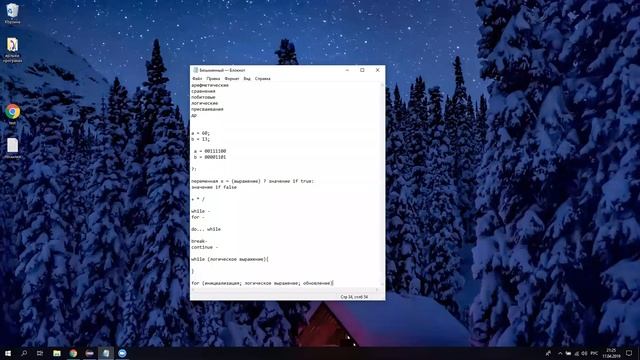Screen dimensions: 640x360
Task: Open the People icon in system tray
Action: point(548,353)
